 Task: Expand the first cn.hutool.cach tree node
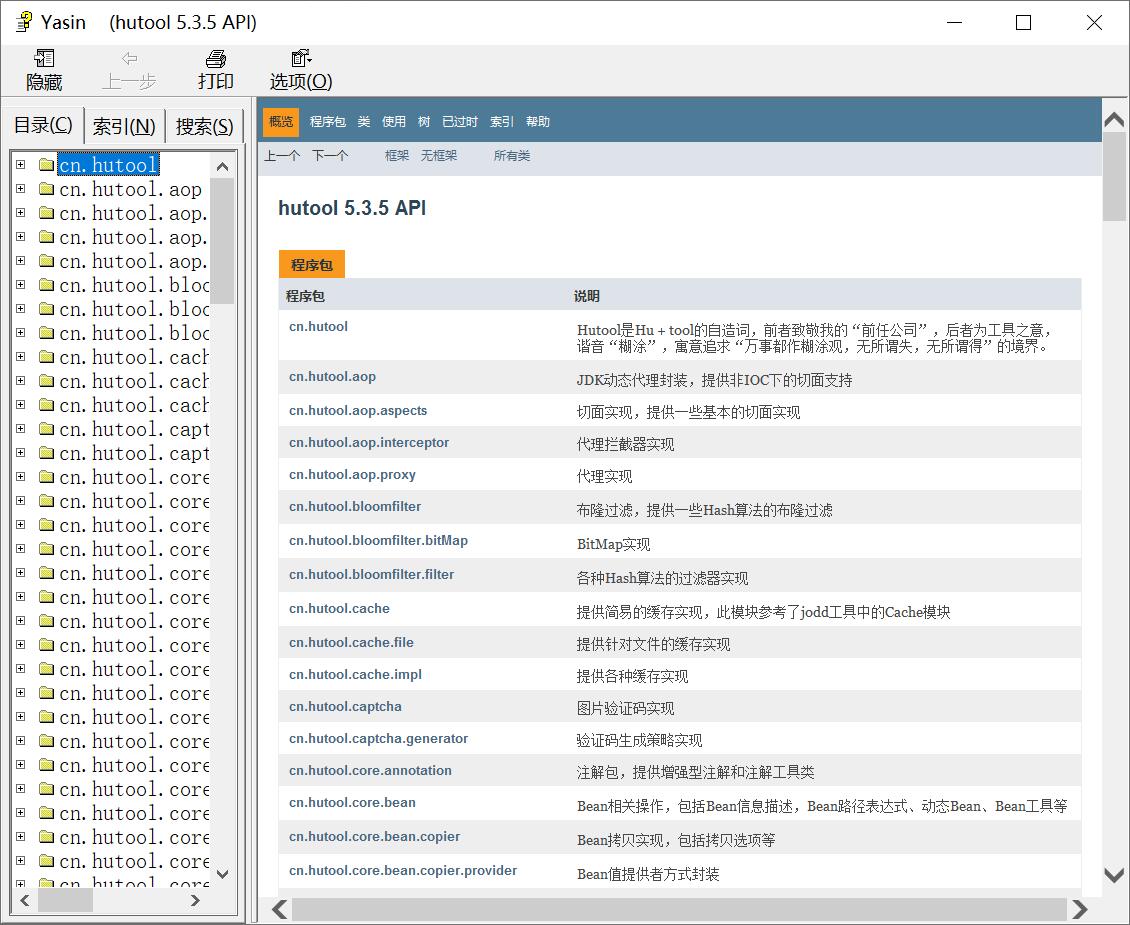coord(20,357)
